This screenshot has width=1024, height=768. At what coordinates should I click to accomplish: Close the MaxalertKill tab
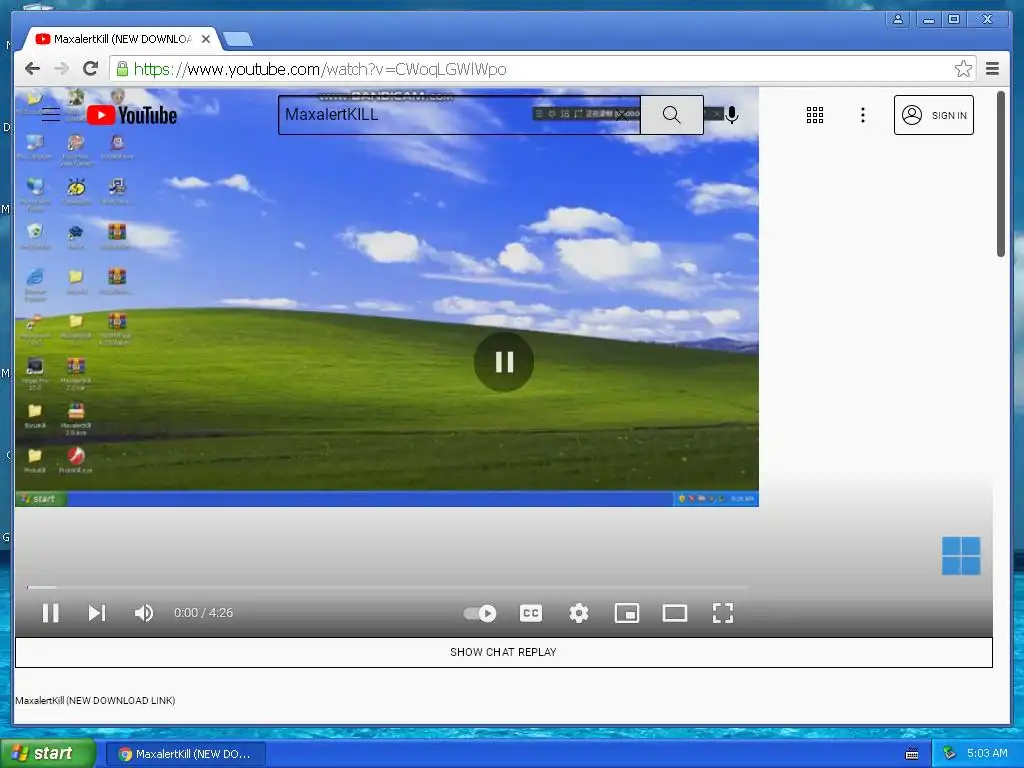click(206, 39)
